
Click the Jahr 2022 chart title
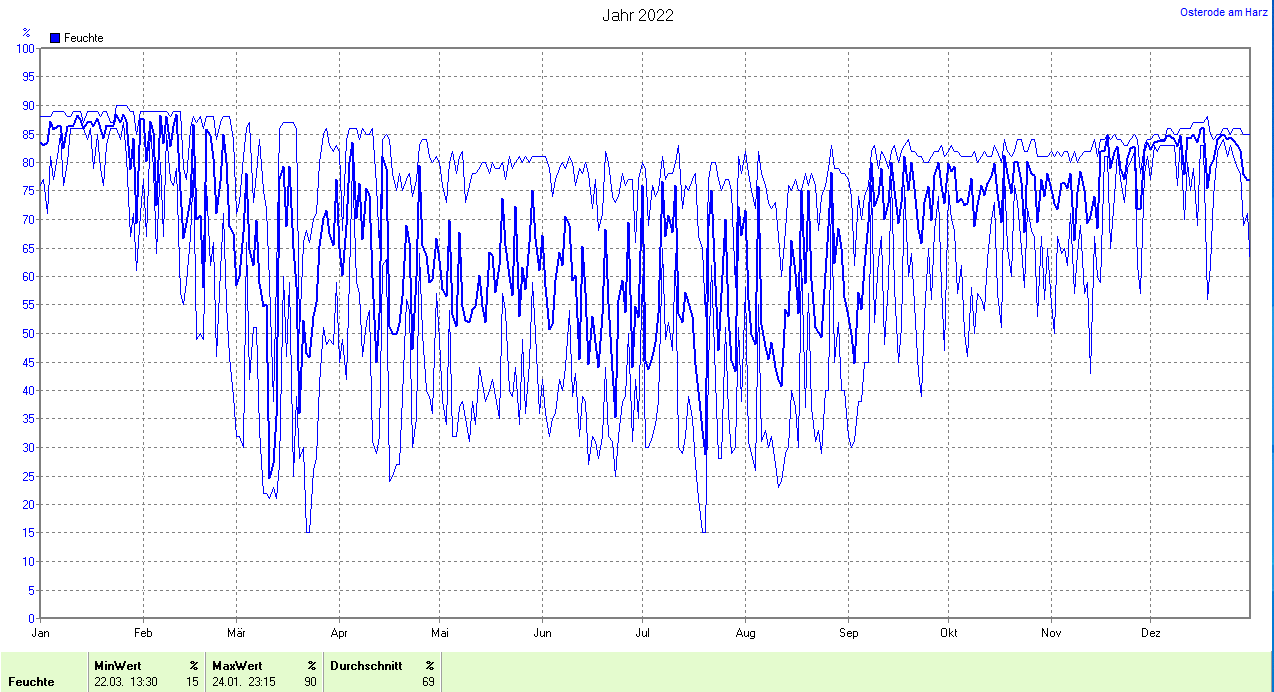637,15
